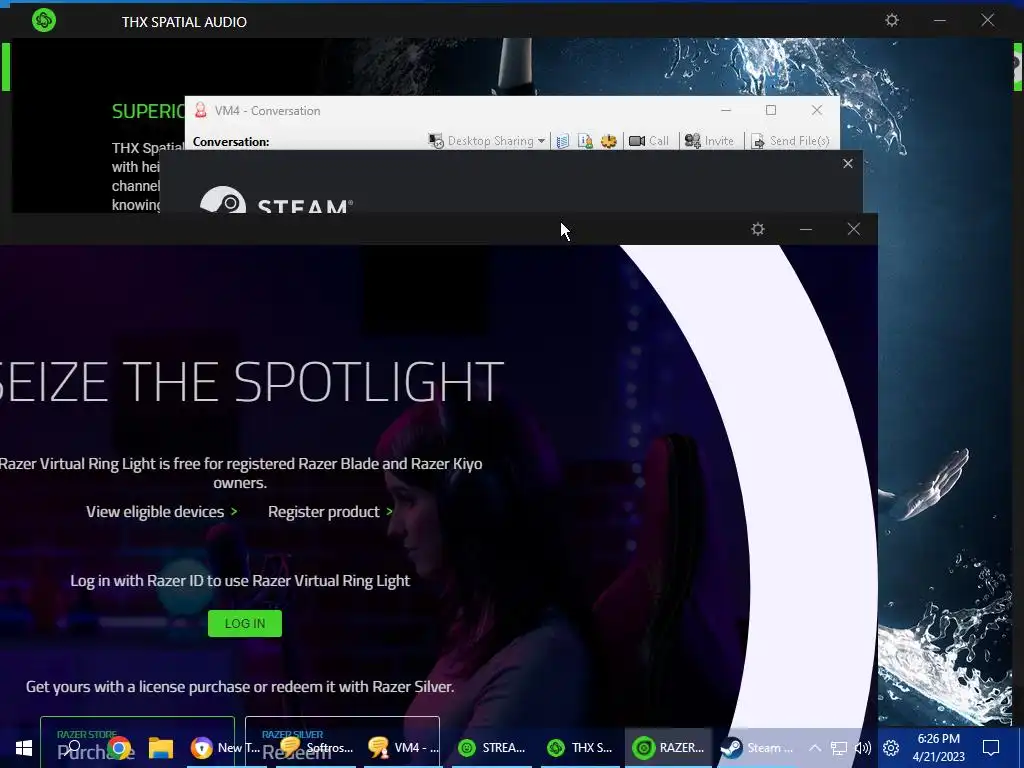The height and width of the screenshot is (768, 1024).
Task: Open the Register product link
Action: [x=330, y=512]
